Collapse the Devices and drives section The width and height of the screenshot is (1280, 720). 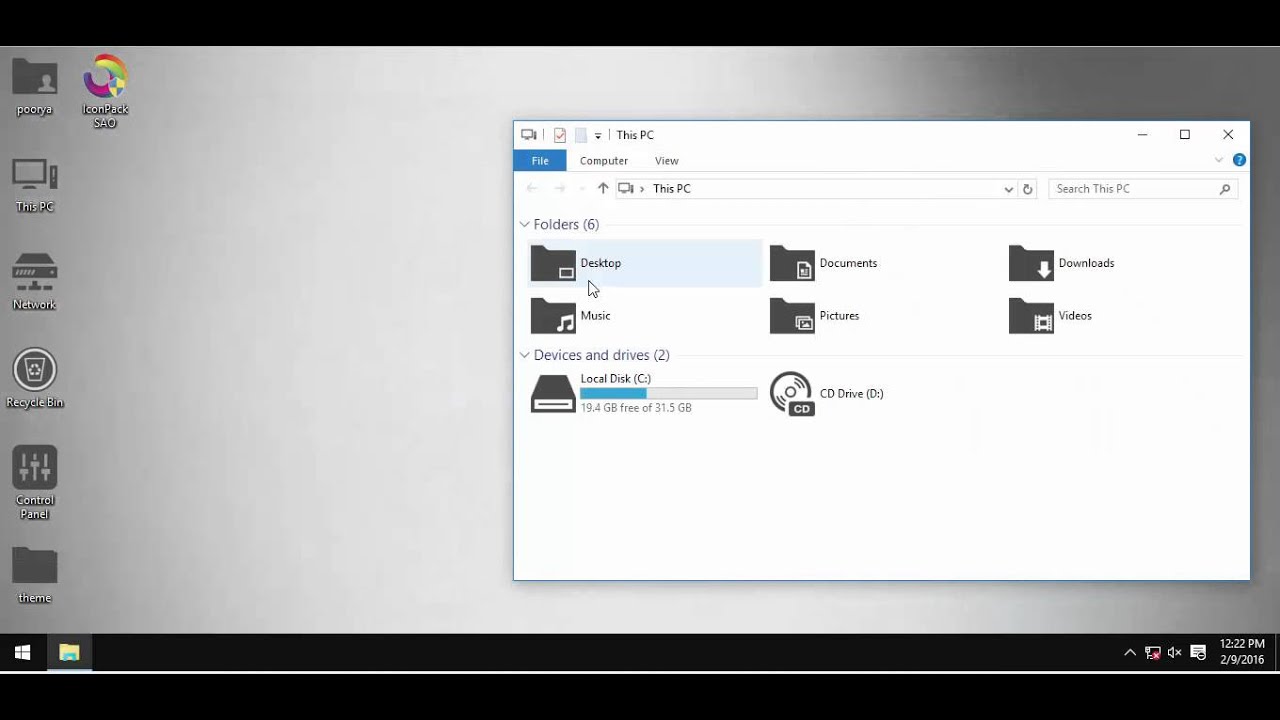(524, 355)
